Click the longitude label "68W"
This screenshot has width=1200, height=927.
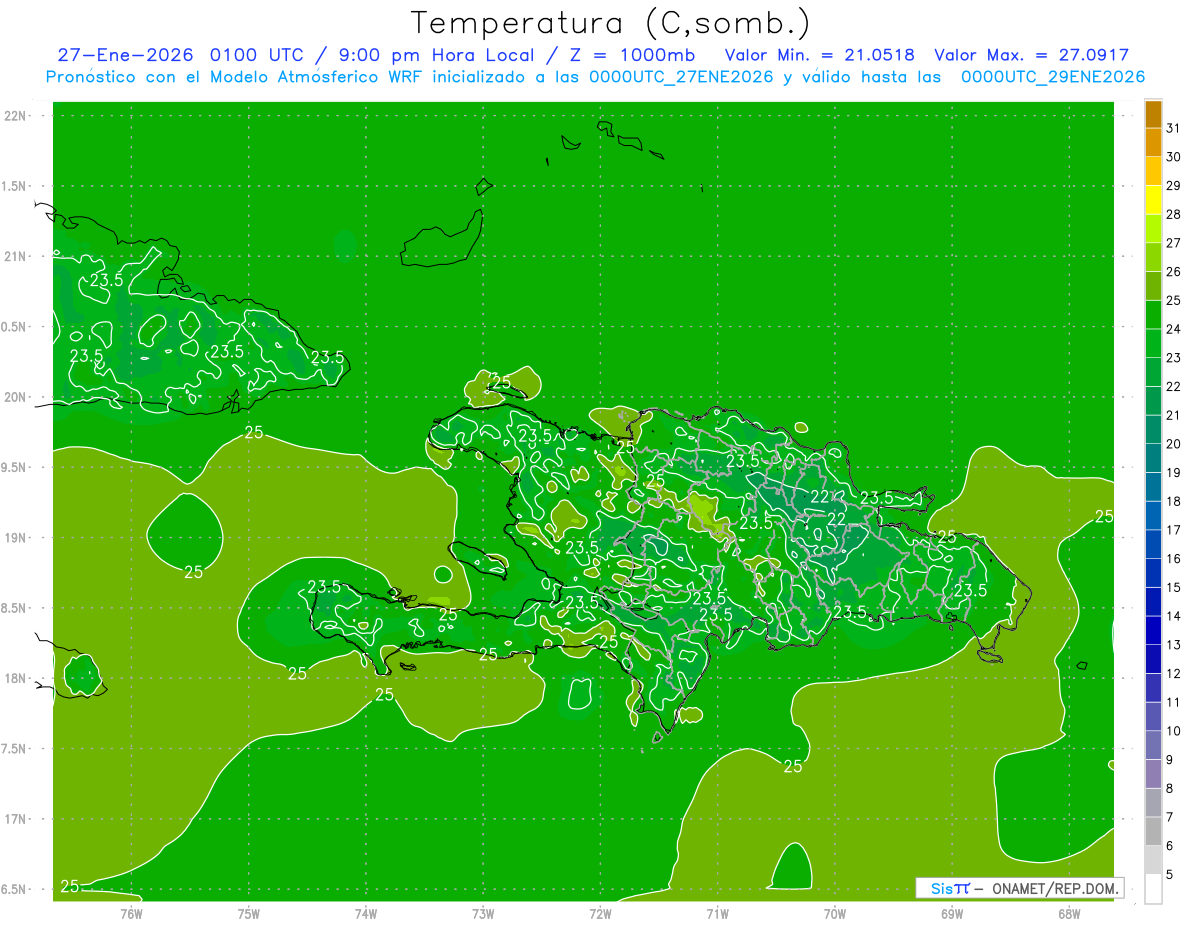pos(1068,914)
